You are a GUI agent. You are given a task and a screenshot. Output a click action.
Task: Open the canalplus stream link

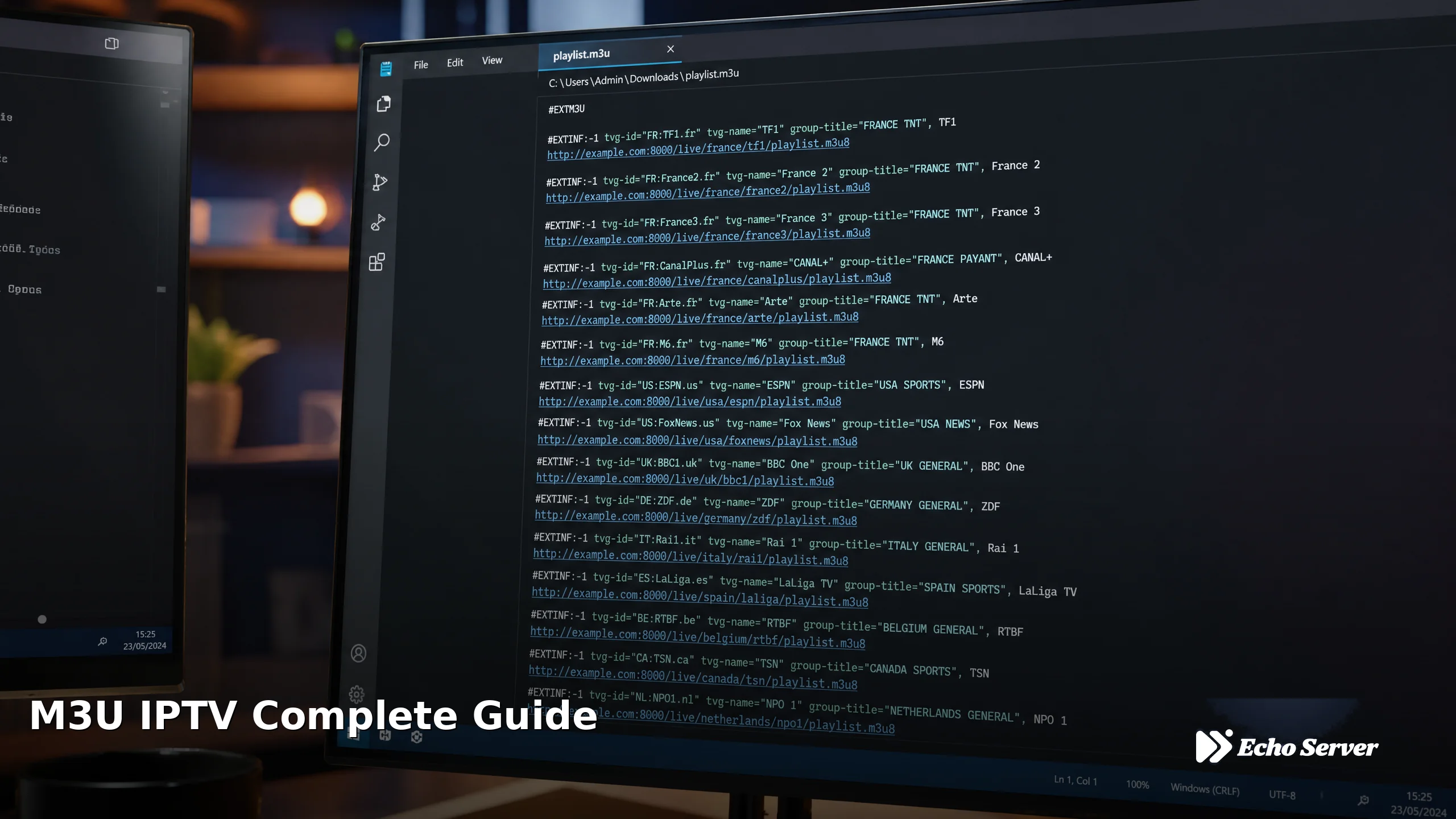717,280
